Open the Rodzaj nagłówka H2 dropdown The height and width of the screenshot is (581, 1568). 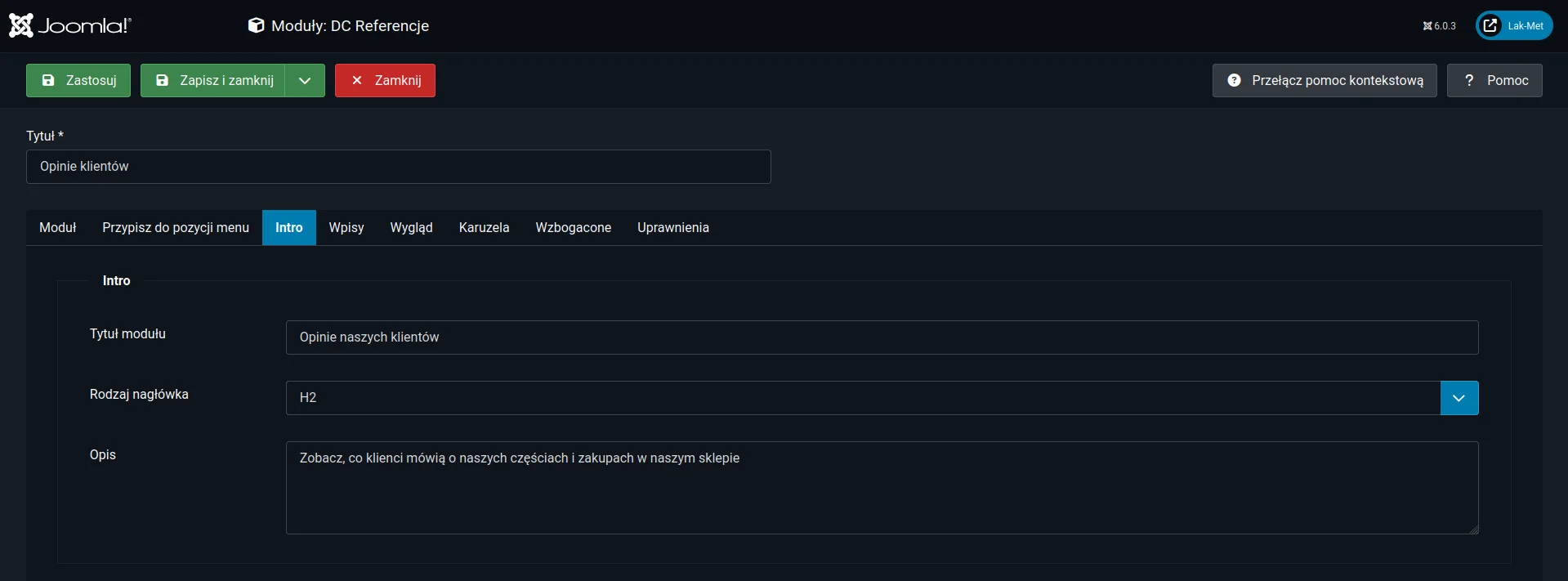tap(882, 398)
